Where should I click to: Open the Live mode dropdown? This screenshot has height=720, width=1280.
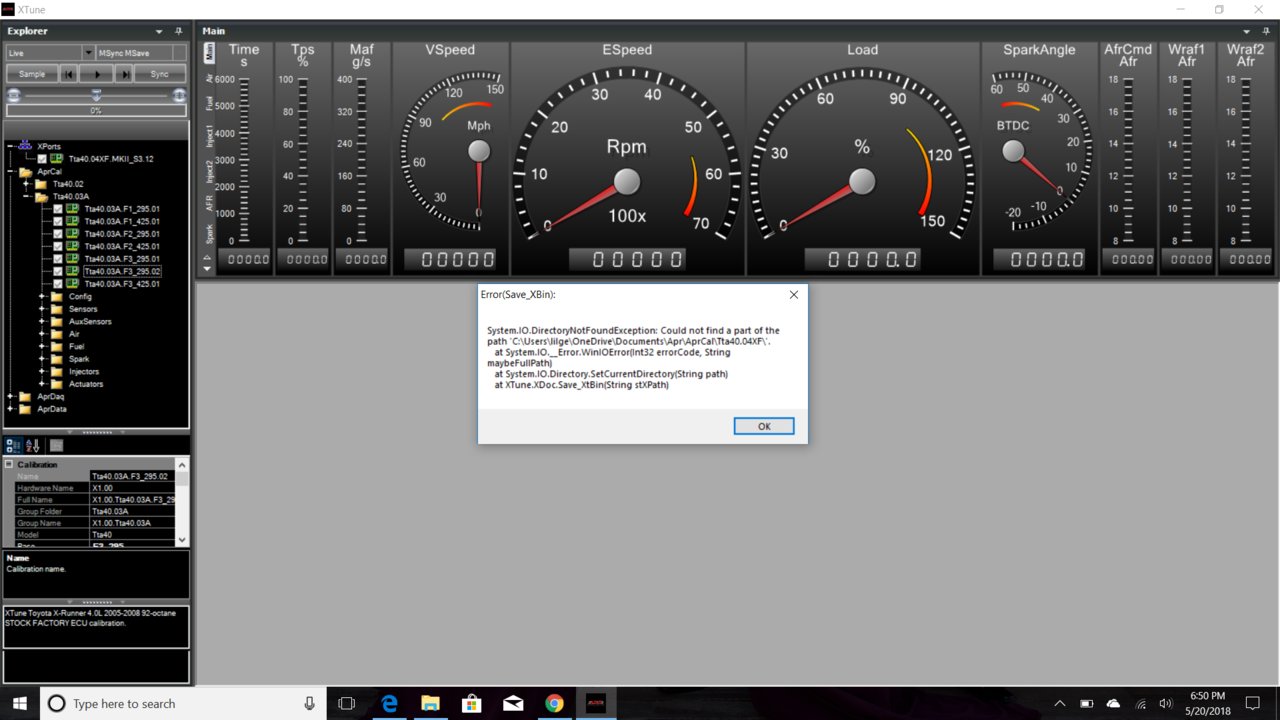pos(88,52)
